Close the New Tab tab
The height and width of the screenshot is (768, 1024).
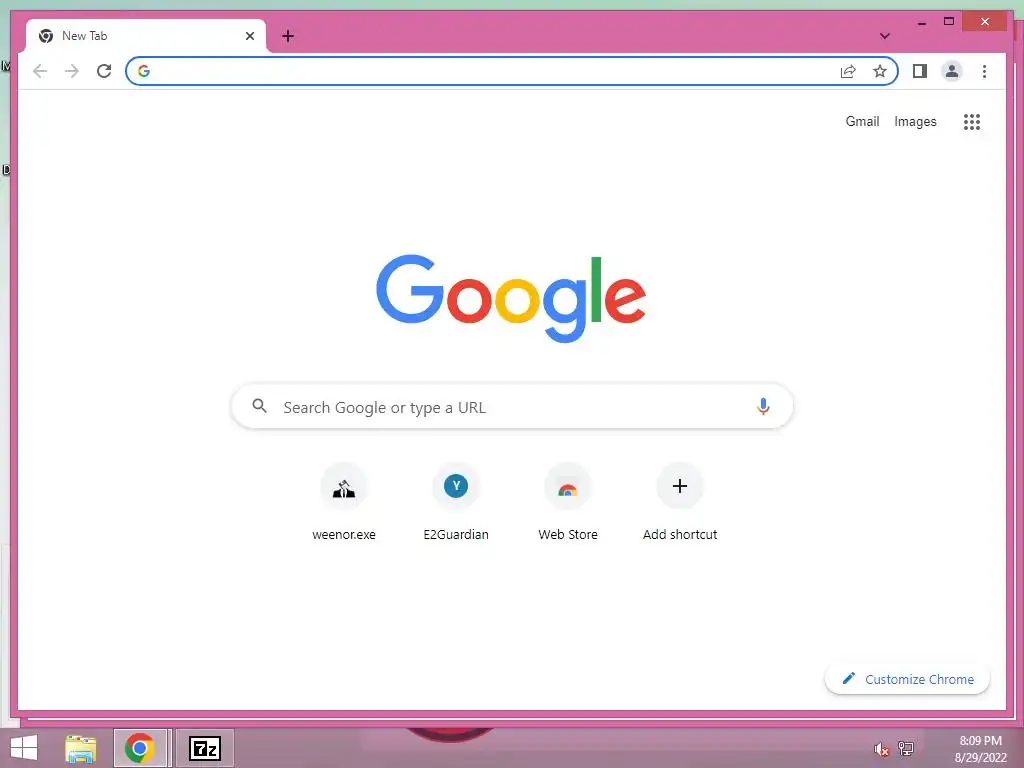click(249, 36)
